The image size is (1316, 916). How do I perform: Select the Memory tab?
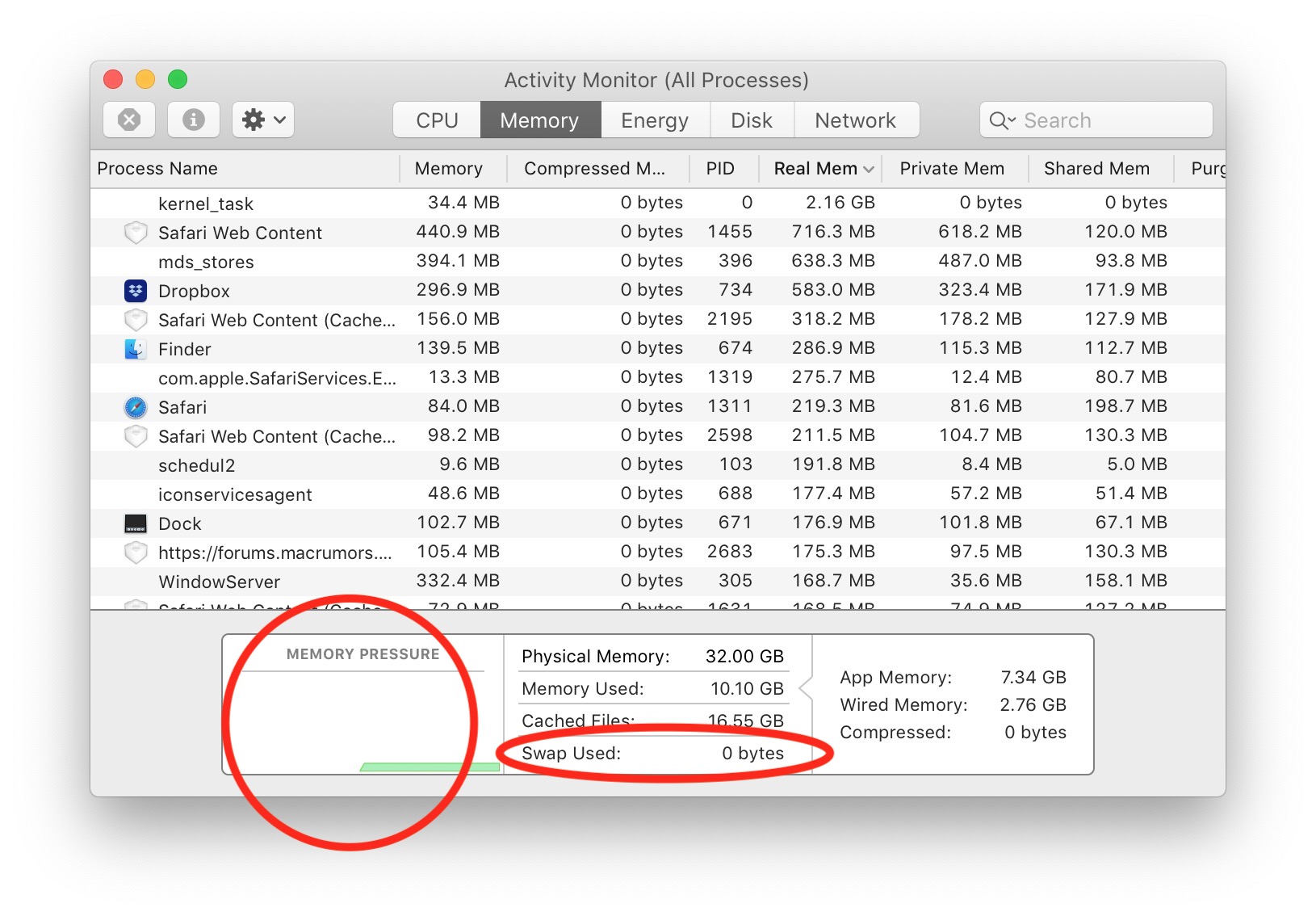pyautogui.click(x=540, y=120)
